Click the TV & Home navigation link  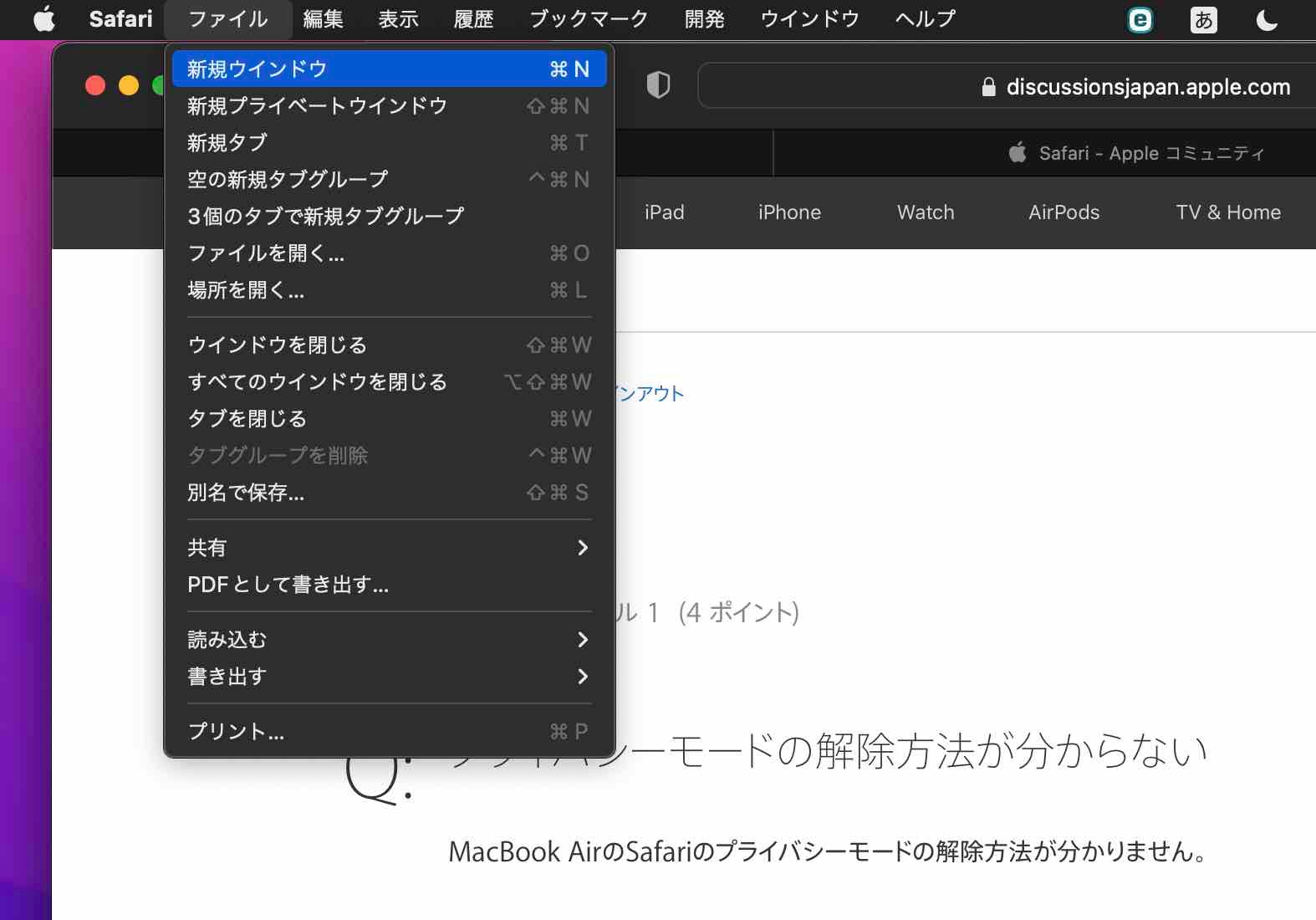tap(1228, 212)
